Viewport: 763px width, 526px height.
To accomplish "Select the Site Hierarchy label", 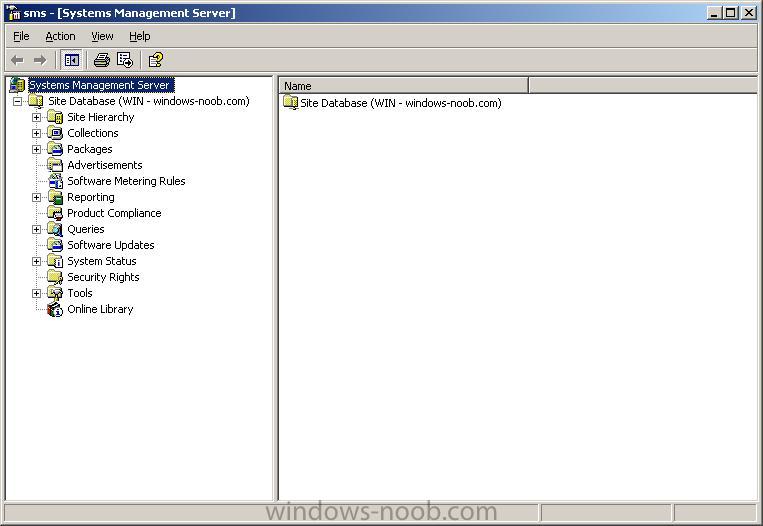I will point(101,117).
